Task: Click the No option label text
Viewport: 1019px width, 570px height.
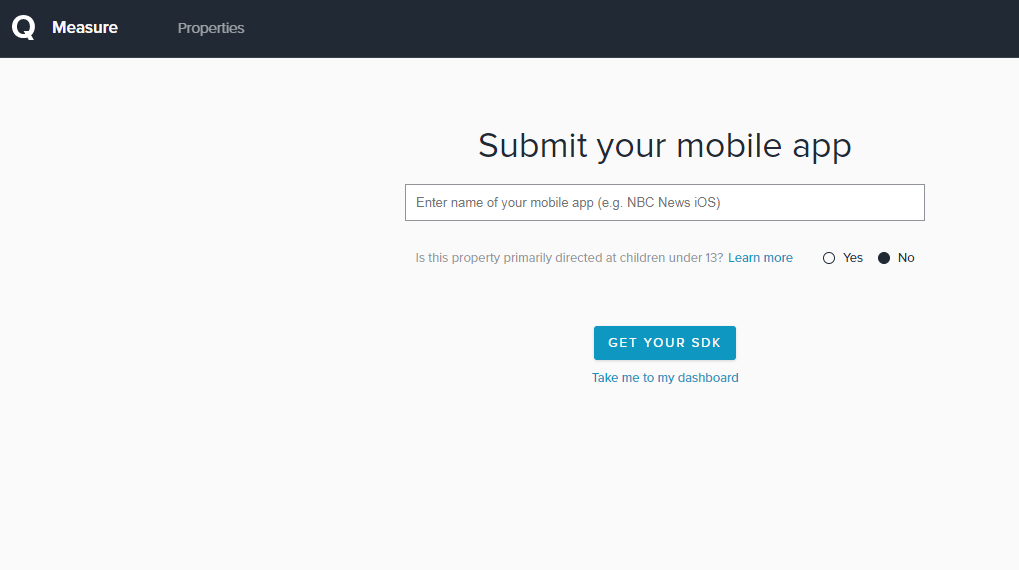Action: [x=906, y=258]
